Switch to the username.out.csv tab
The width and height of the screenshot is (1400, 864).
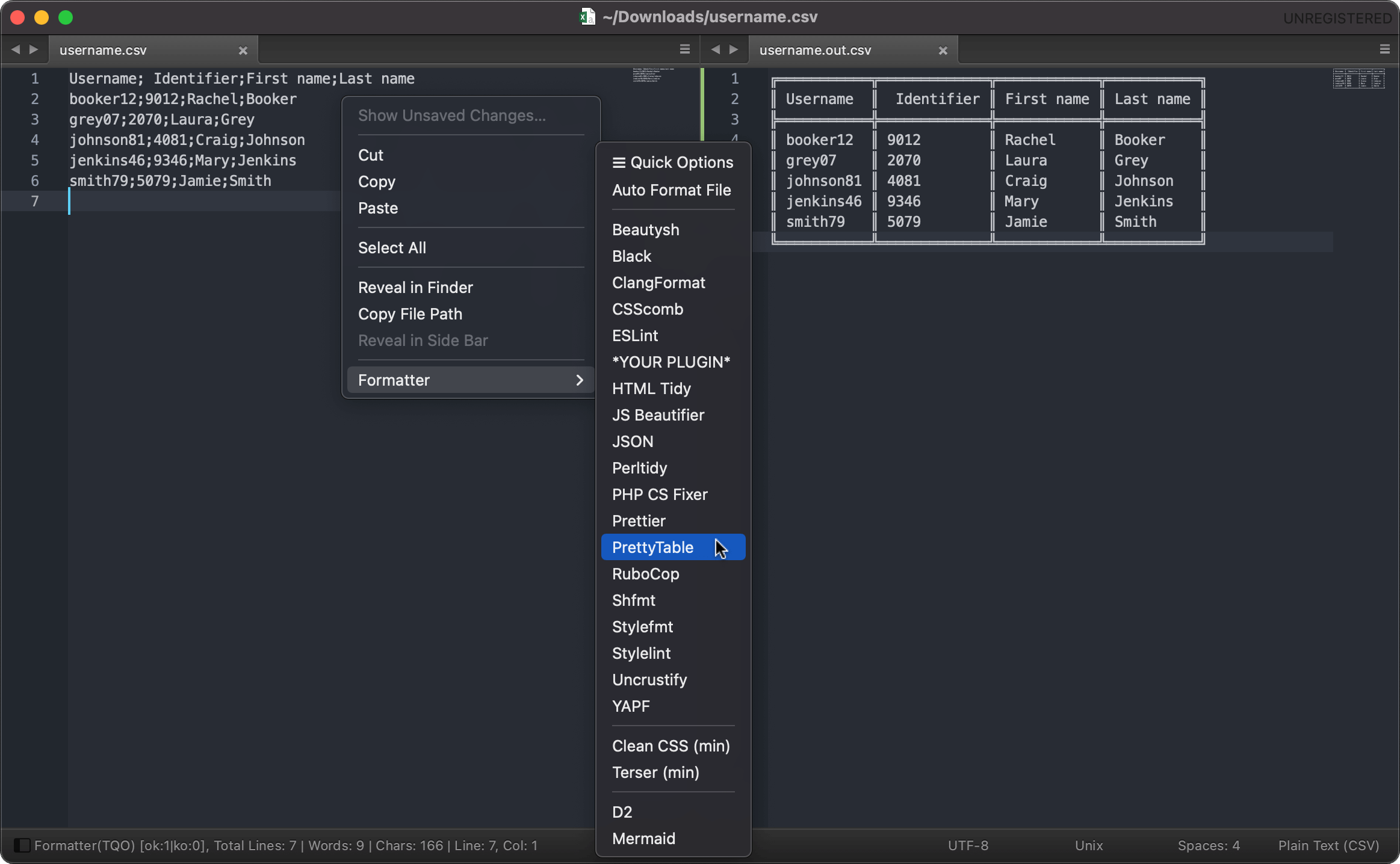coord(815,51)
